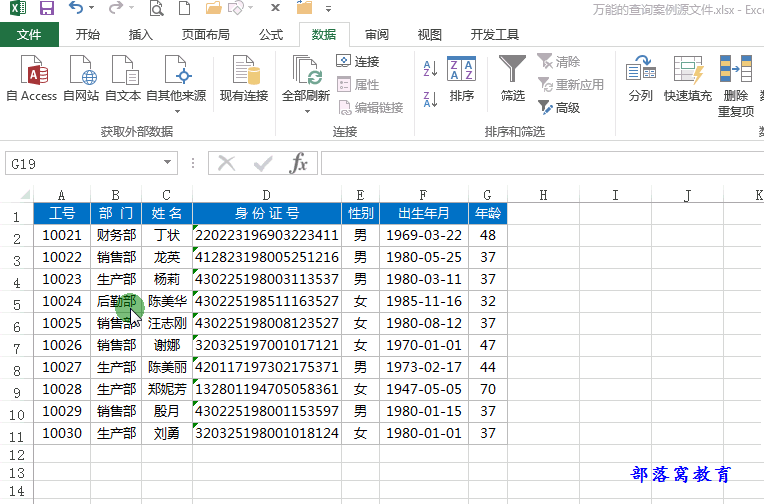Switch to the 公式 ribbon tab
The image size is (764, 504).
point(271,34)
